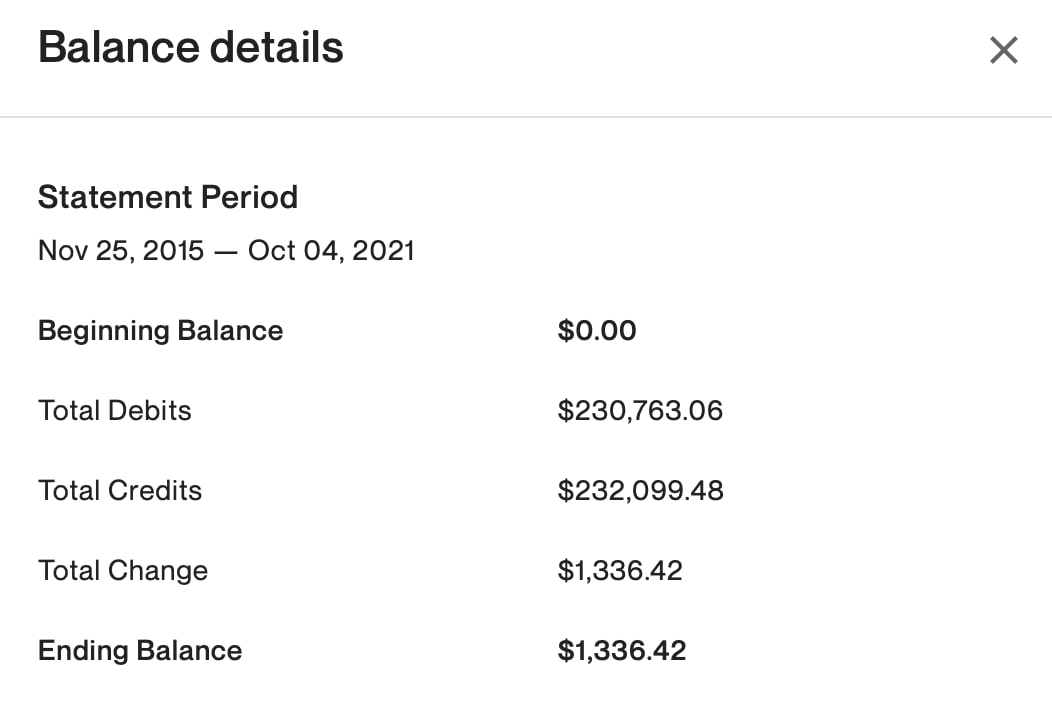1052x722 pixels.
Task: Select the Total Debits label
Action: 115,411
